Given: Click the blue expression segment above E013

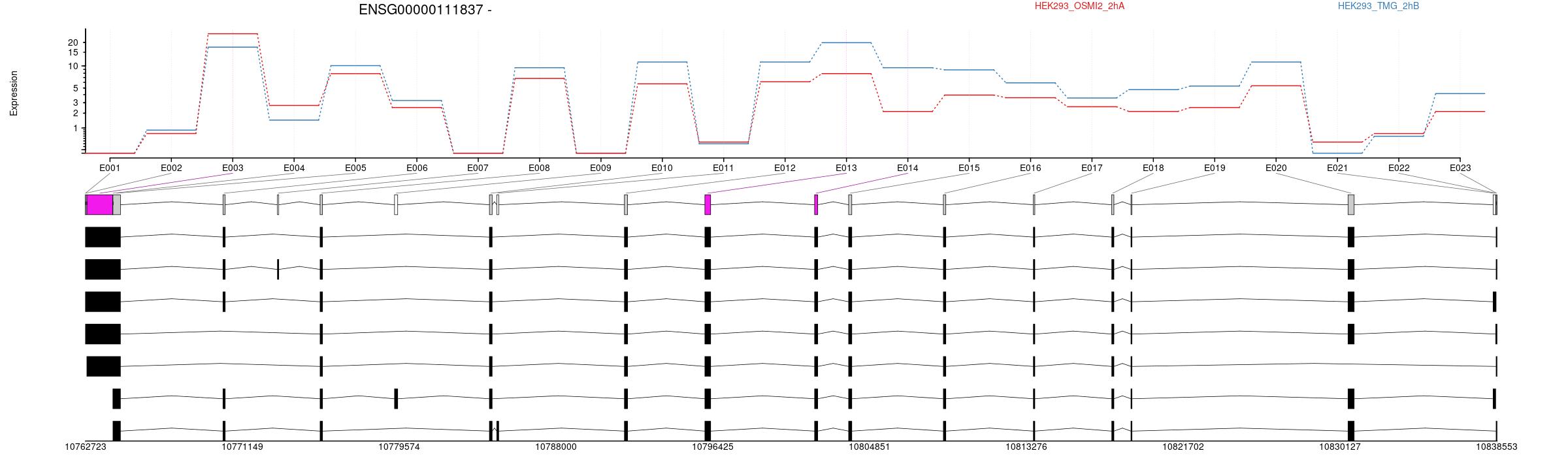Looking at the screenshot, I should click(846, 42).
